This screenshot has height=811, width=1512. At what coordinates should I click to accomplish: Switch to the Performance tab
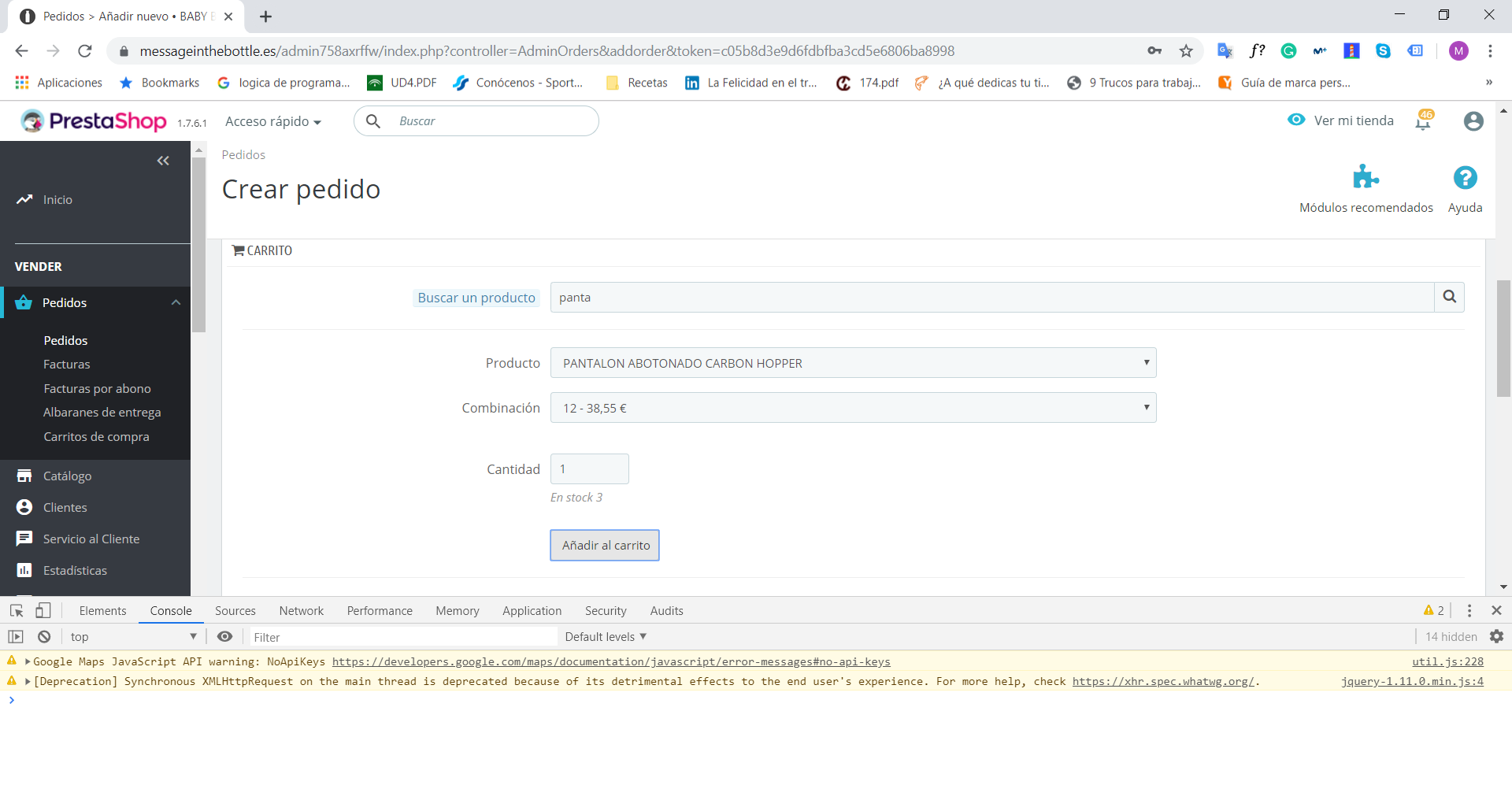(380, 611)
